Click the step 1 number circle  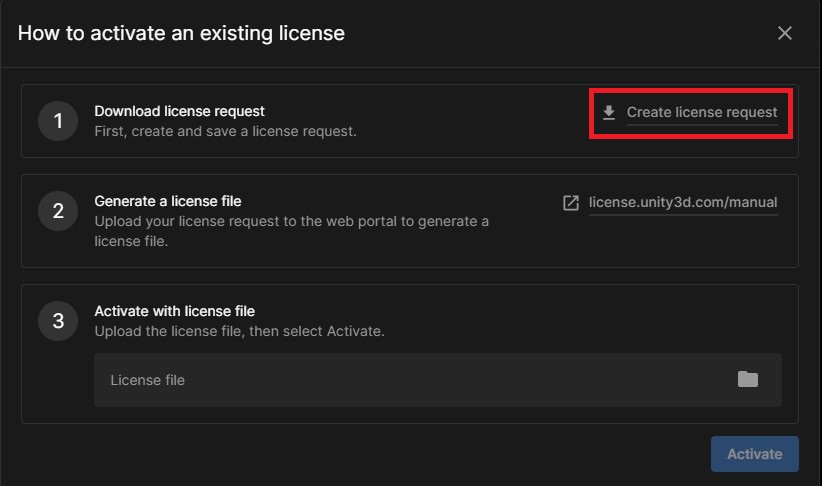58,121
